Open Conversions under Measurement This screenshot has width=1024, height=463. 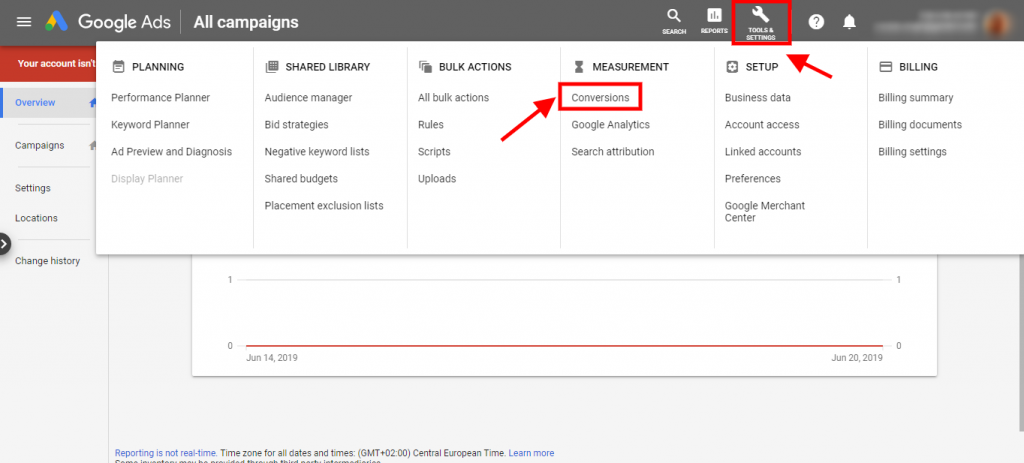[x=600, y=97]
